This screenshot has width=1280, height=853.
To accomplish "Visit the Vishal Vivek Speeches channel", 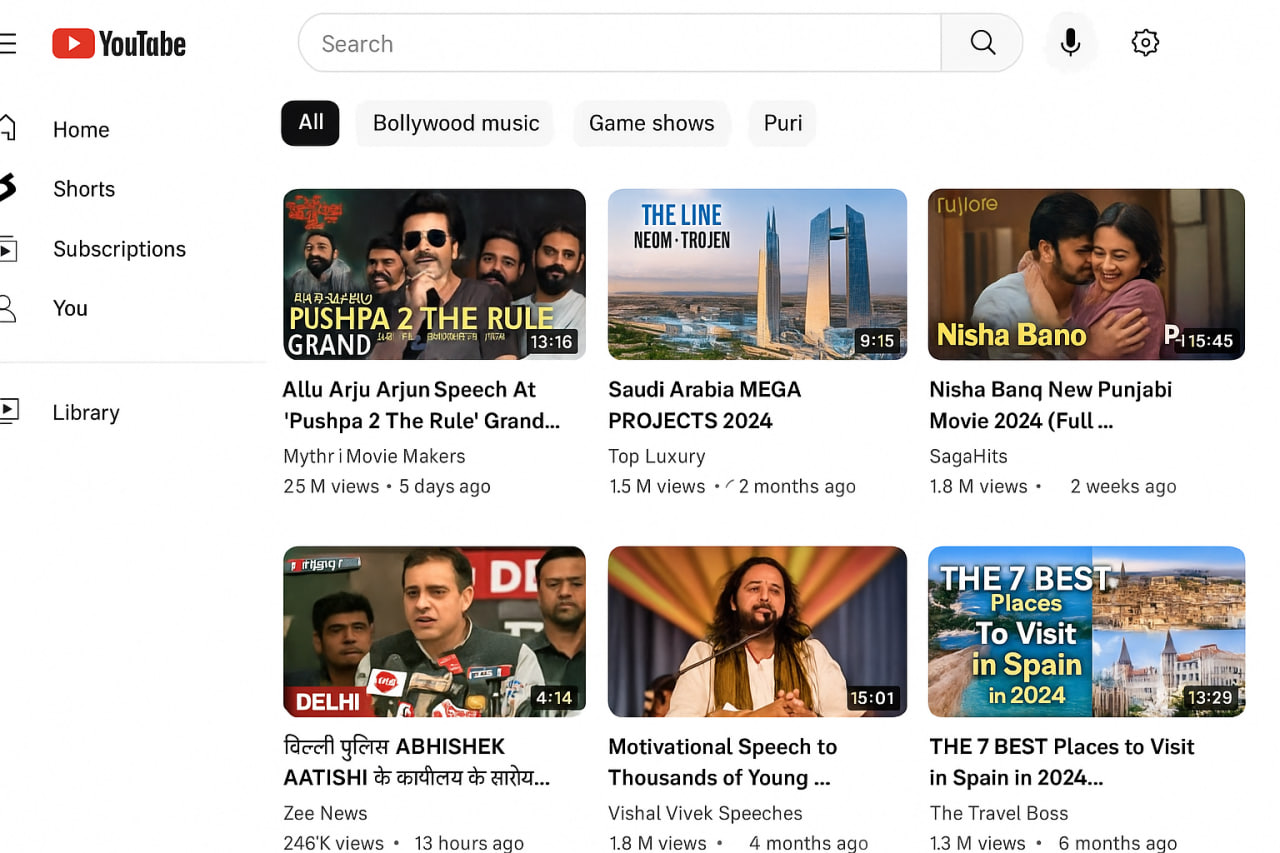I will pyautogui.click(x=705, y=813).
